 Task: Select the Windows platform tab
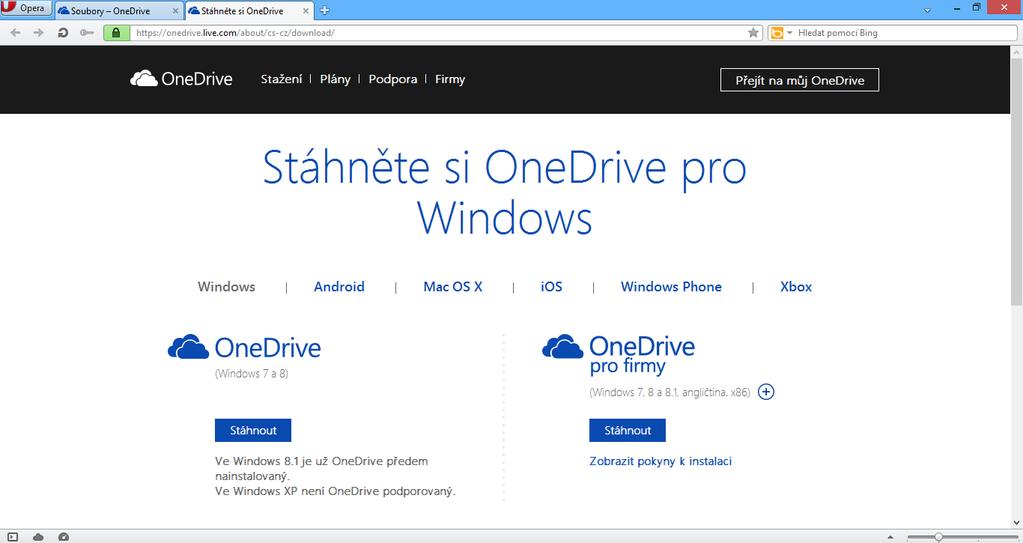226,287
